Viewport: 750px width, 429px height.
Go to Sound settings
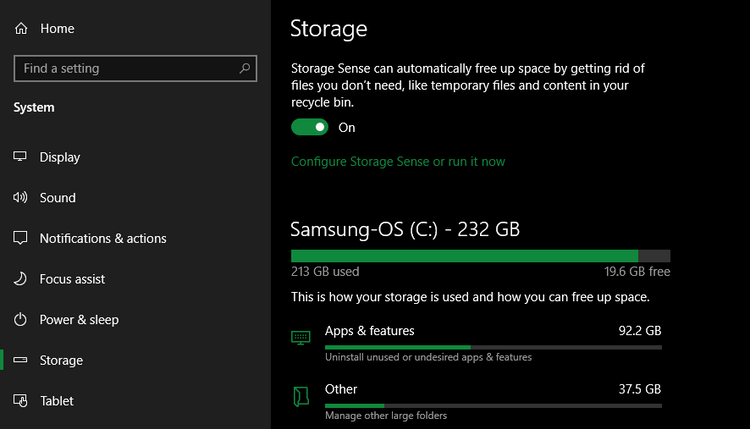point(58,198)
